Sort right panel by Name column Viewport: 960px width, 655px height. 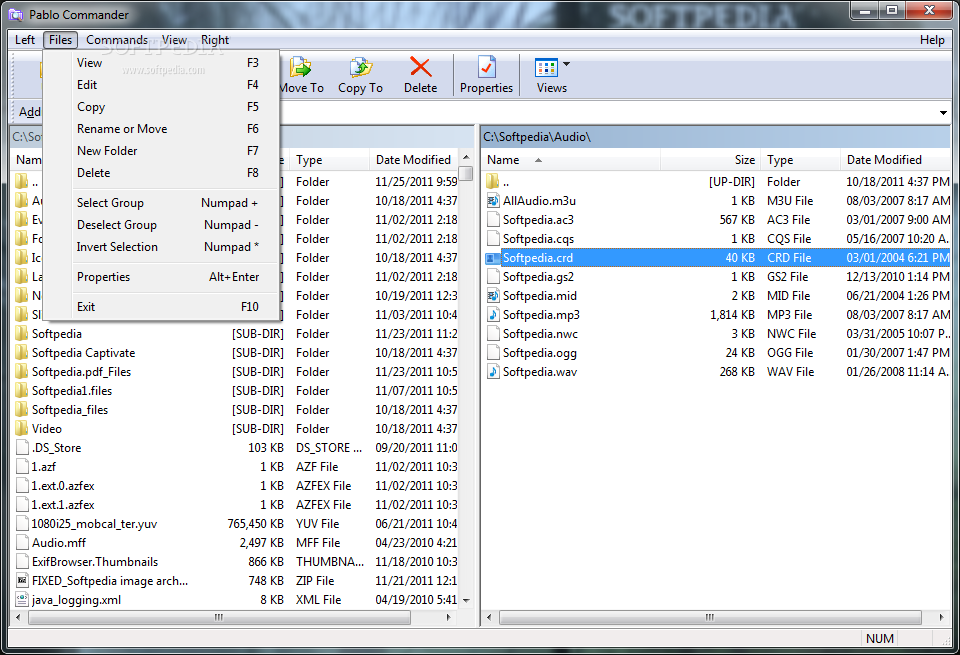pos(571,160)
